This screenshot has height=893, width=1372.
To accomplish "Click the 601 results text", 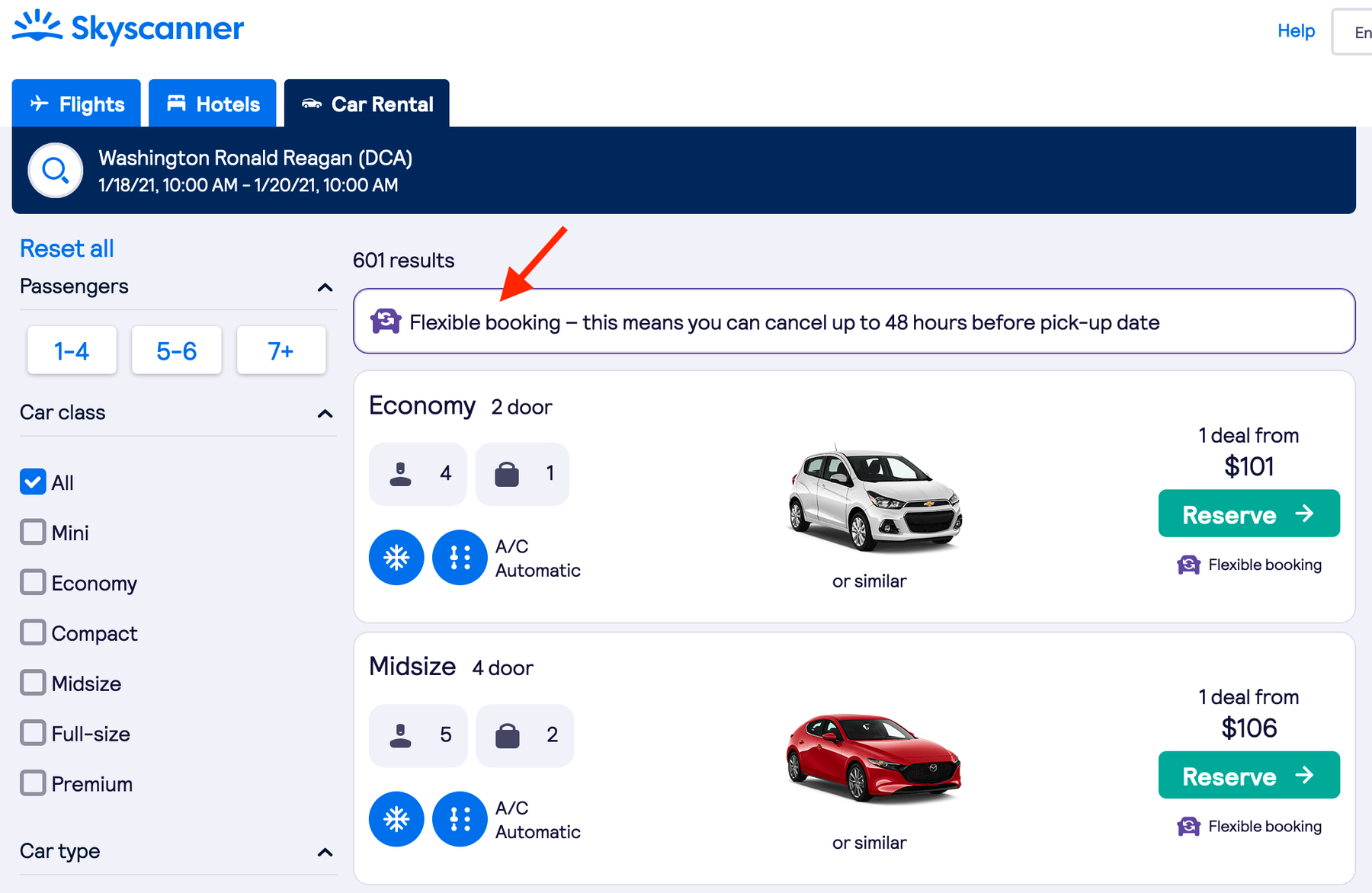I will click(403, 261).
